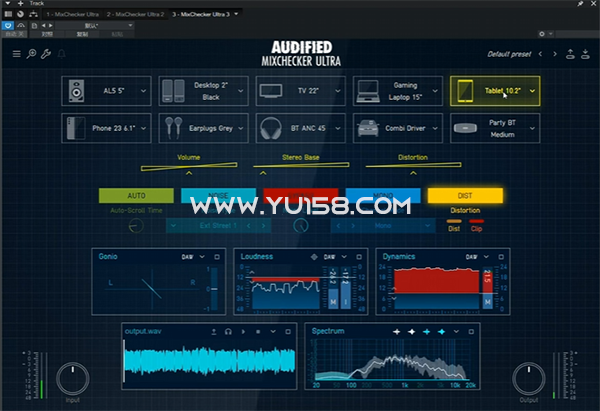Click the pin window icon
Viewport: 600px width, 411px height.
coord(580,3)
